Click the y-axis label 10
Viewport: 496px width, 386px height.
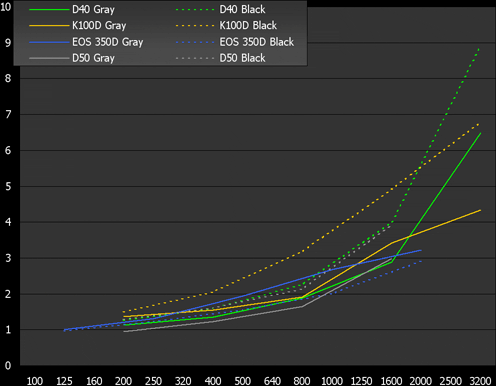click(6, 7)
